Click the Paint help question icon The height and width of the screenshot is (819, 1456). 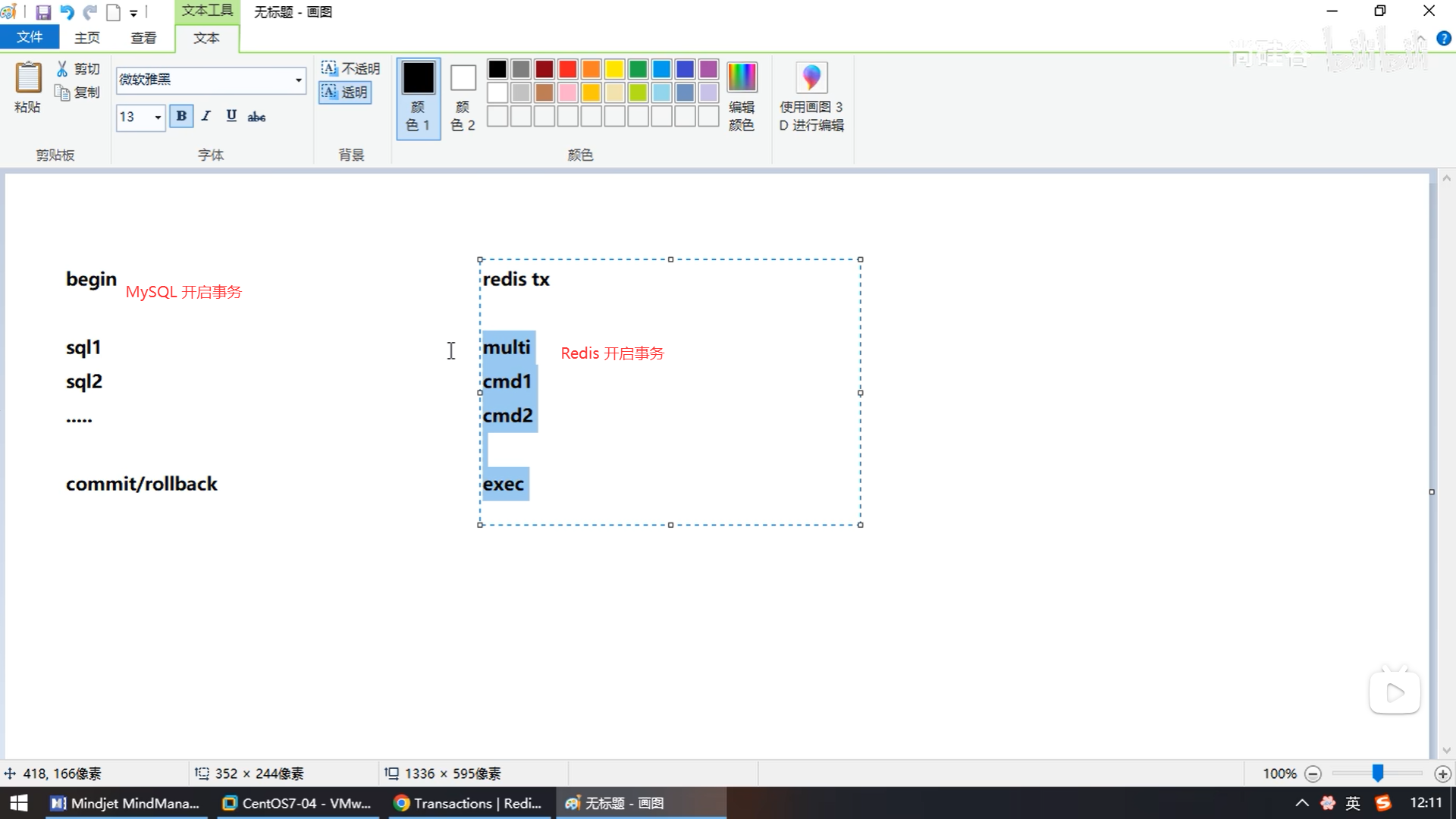click(1444, 39)
